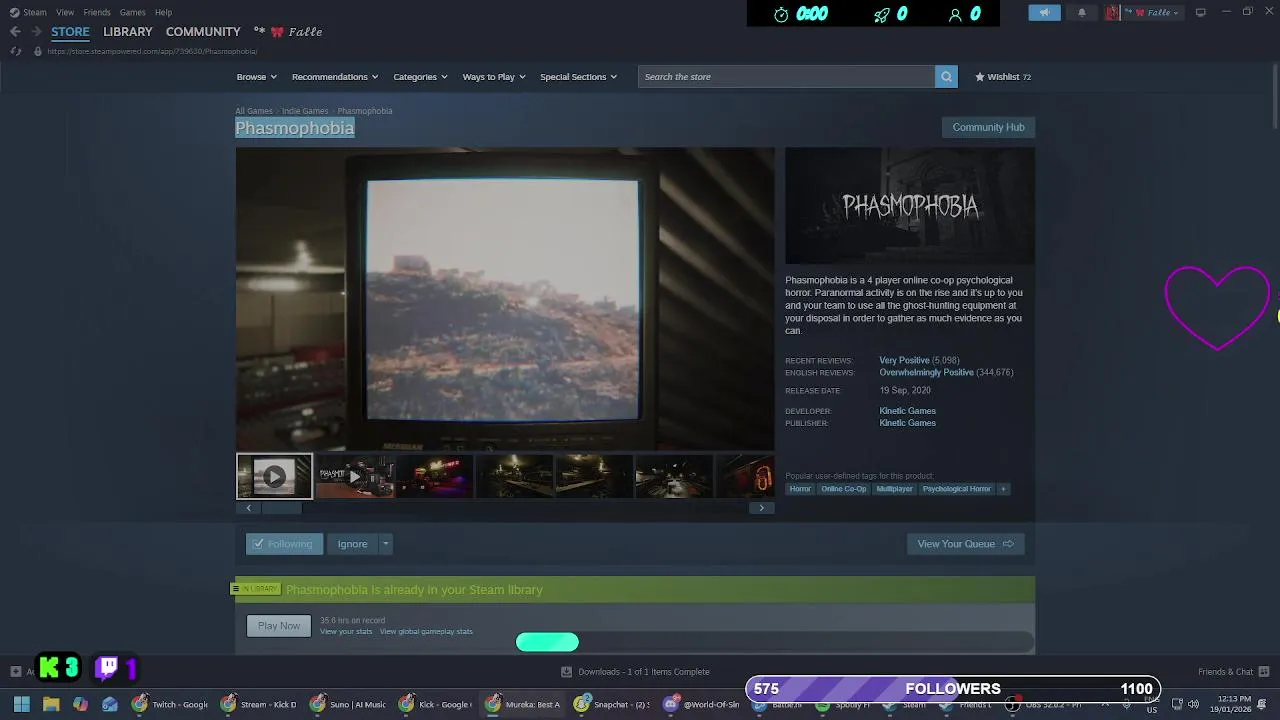Click the main trailer video player

(505, 299)
